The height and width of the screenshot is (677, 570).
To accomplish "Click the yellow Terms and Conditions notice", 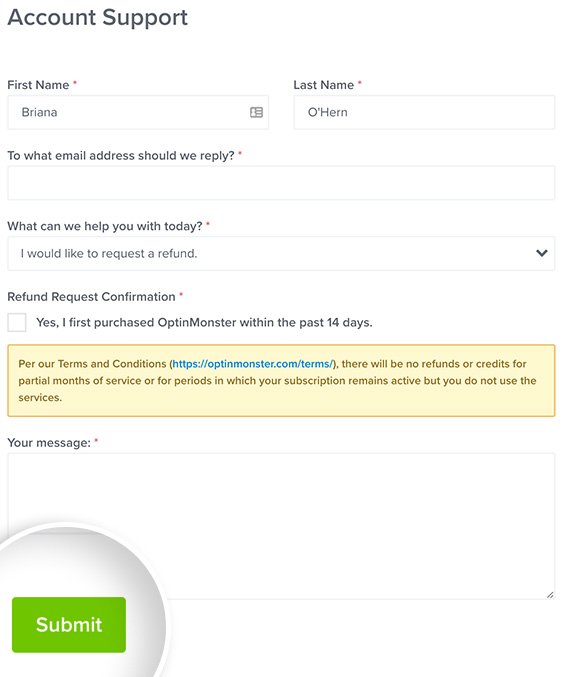I will click(281, 380).
